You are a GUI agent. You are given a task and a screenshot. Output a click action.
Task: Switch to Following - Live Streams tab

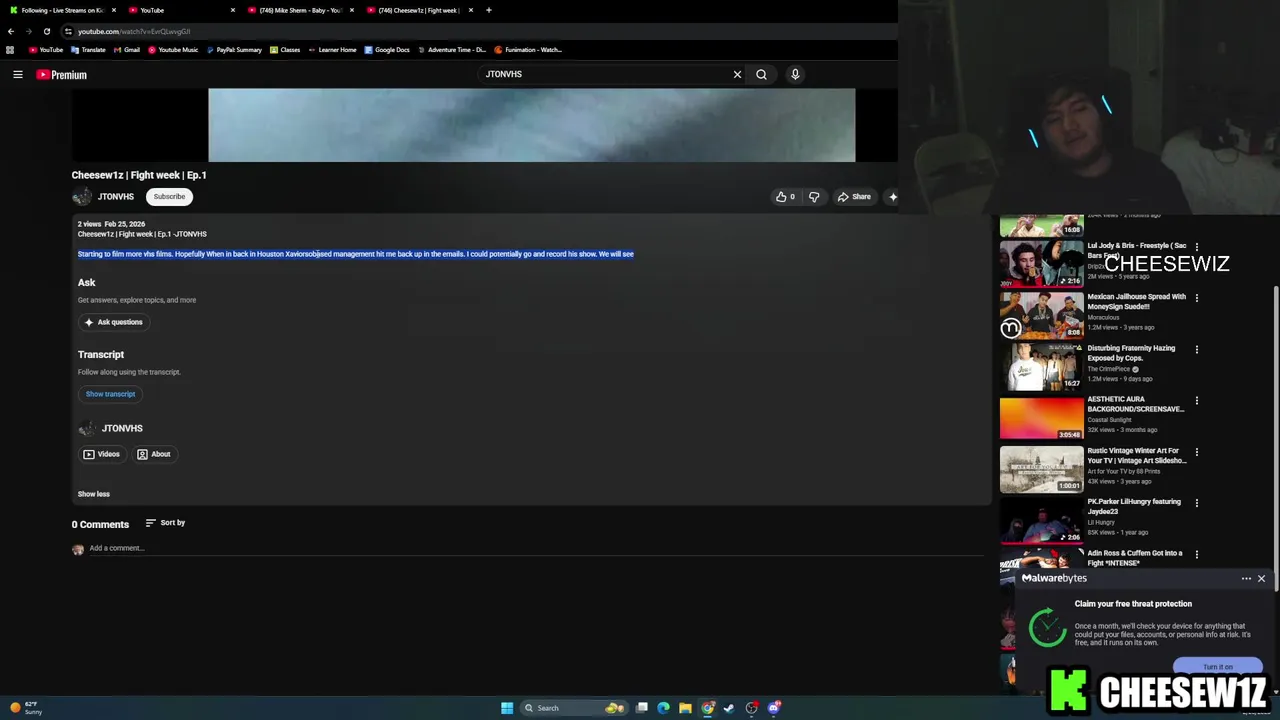click(x=62, y=10)
